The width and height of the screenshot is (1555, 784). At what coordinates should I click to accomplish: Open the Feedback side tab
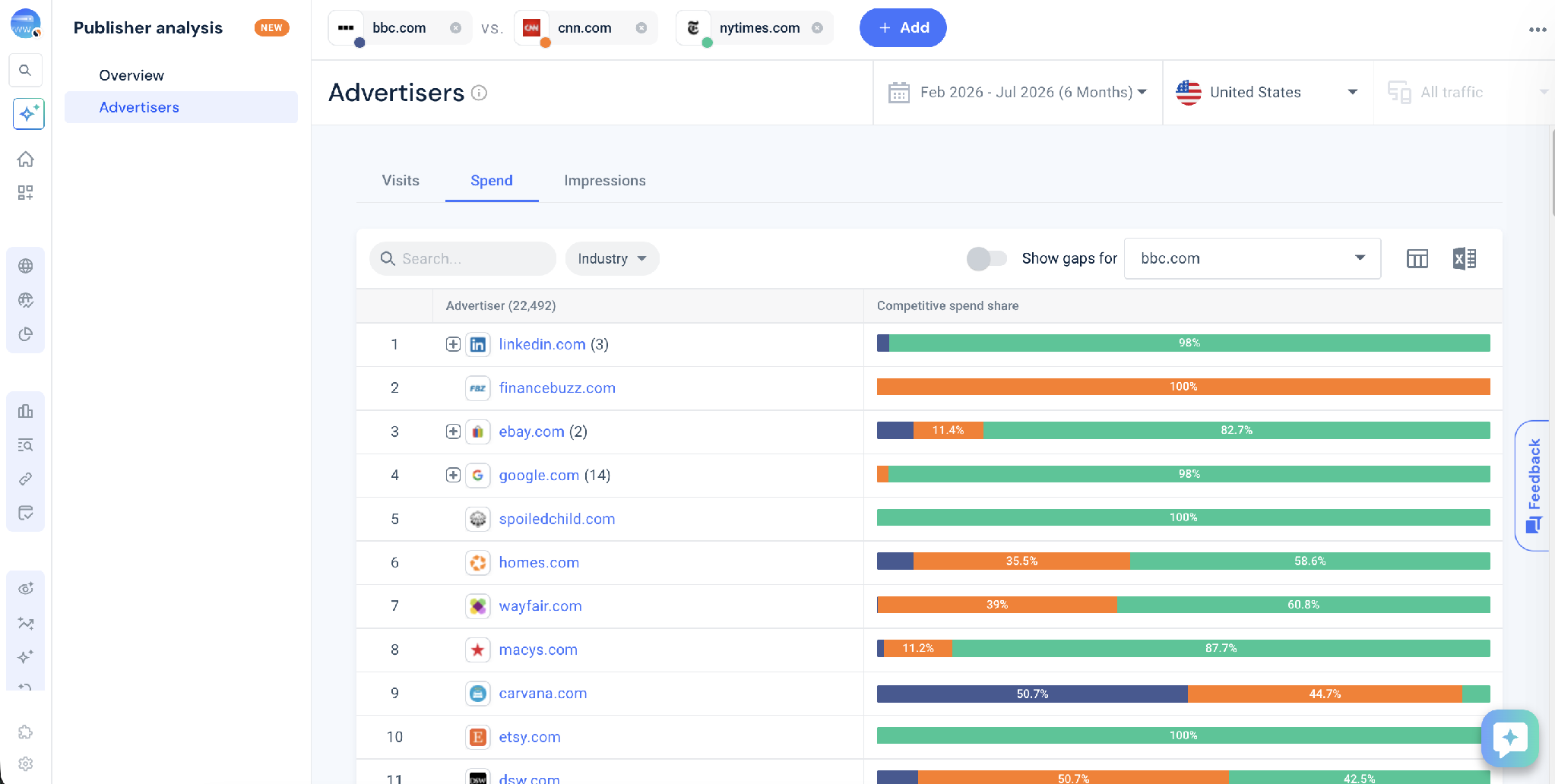pos(1534,485)
